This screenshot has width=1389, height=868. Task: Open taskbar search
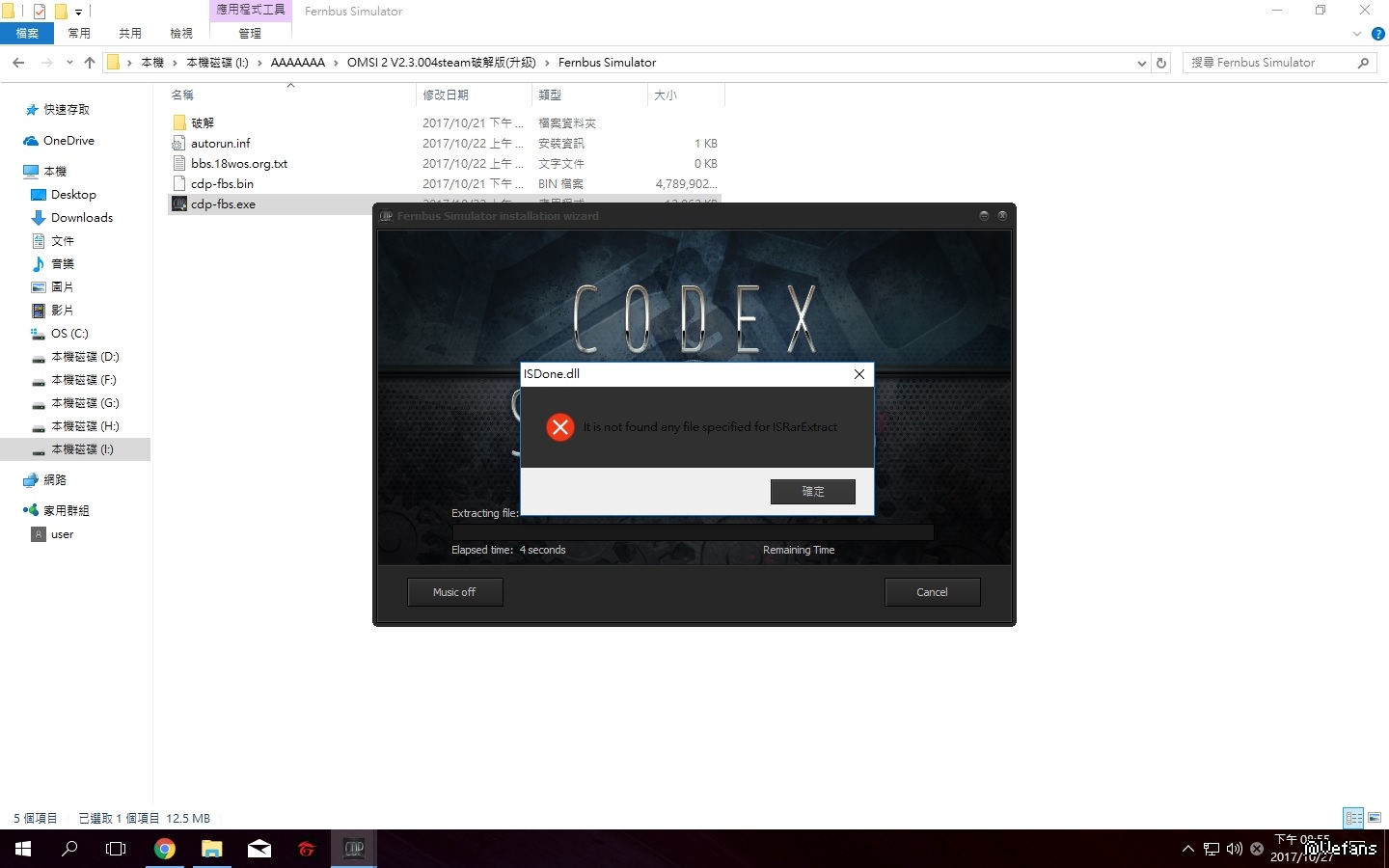(x=69, y=849)
